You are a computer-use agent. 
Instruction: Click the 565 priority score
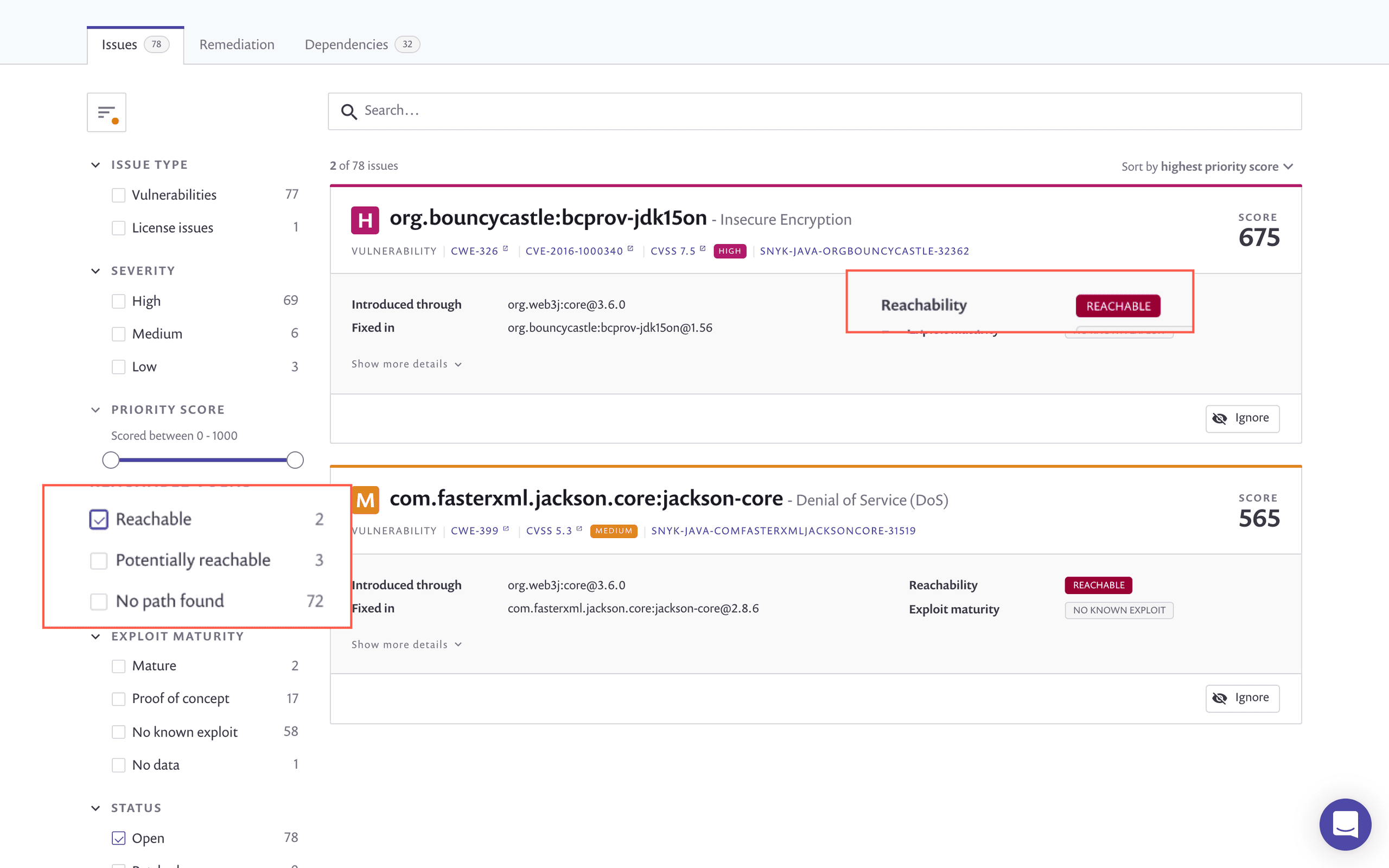click(x=1258, y=519)
